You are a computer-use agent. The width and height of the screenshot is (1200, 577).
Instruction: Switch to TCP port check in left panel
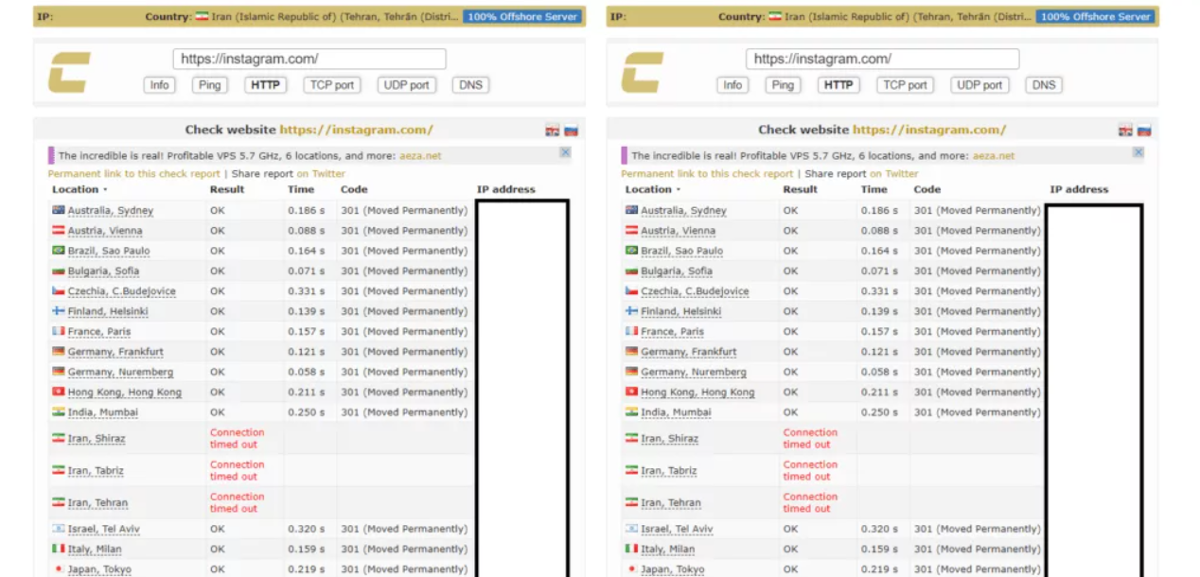pos(332,85)
